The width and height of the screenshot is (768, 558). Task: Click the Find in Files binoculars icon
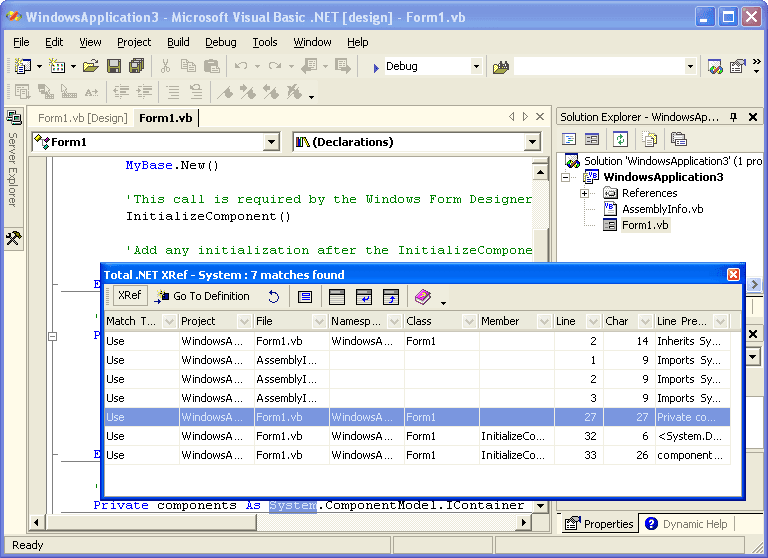tap(501, 67)
